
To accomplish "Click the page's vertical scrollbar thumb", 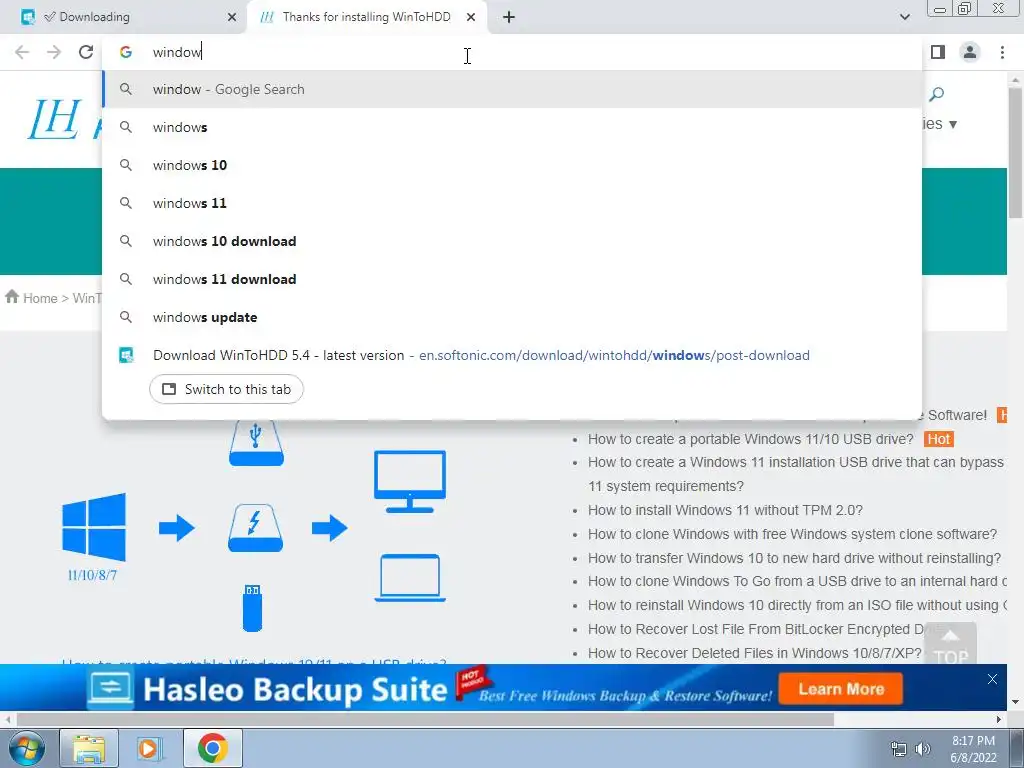I will (x=1016, y=152).
